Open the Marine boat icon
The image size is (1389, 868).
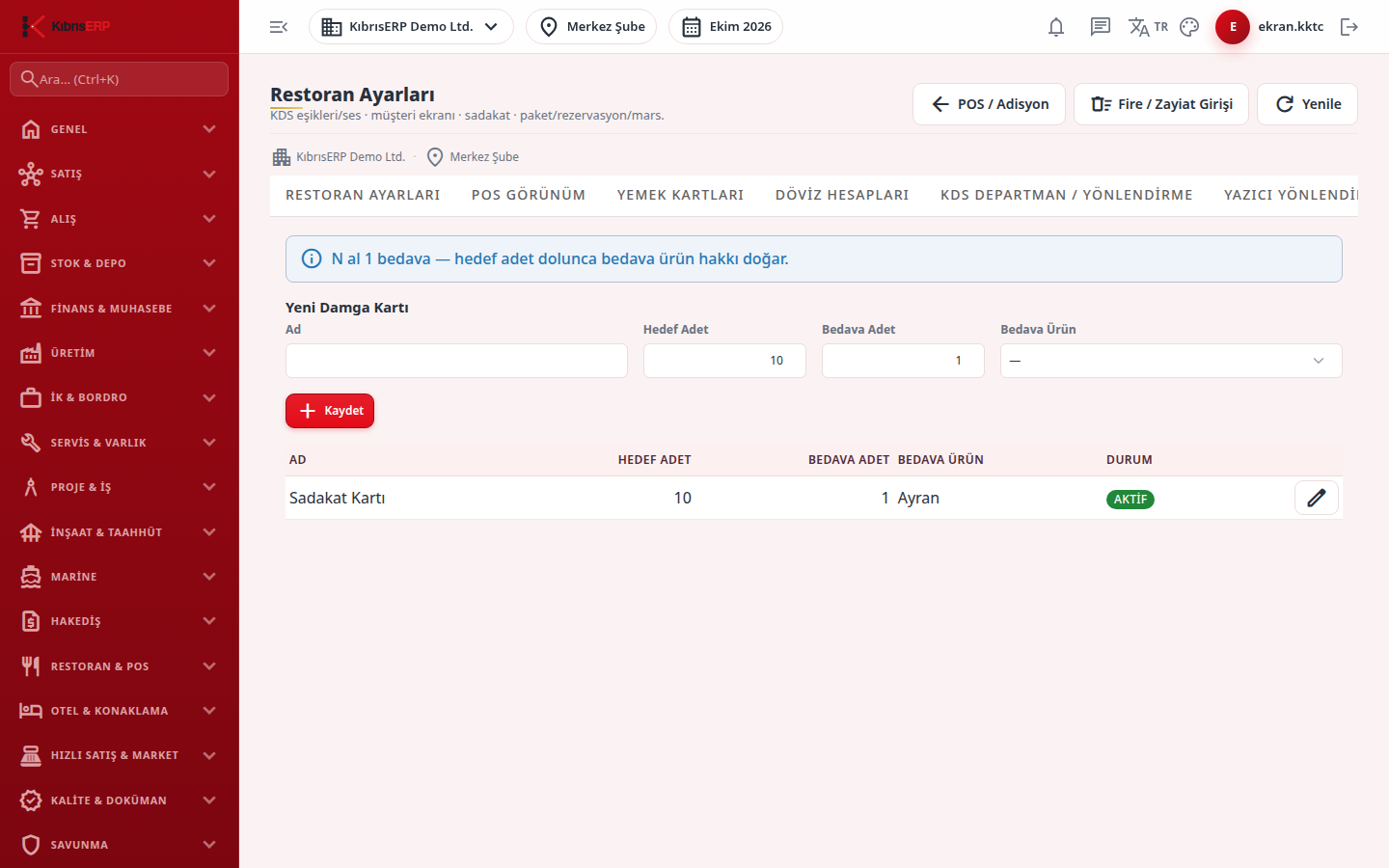pos(31,577)
